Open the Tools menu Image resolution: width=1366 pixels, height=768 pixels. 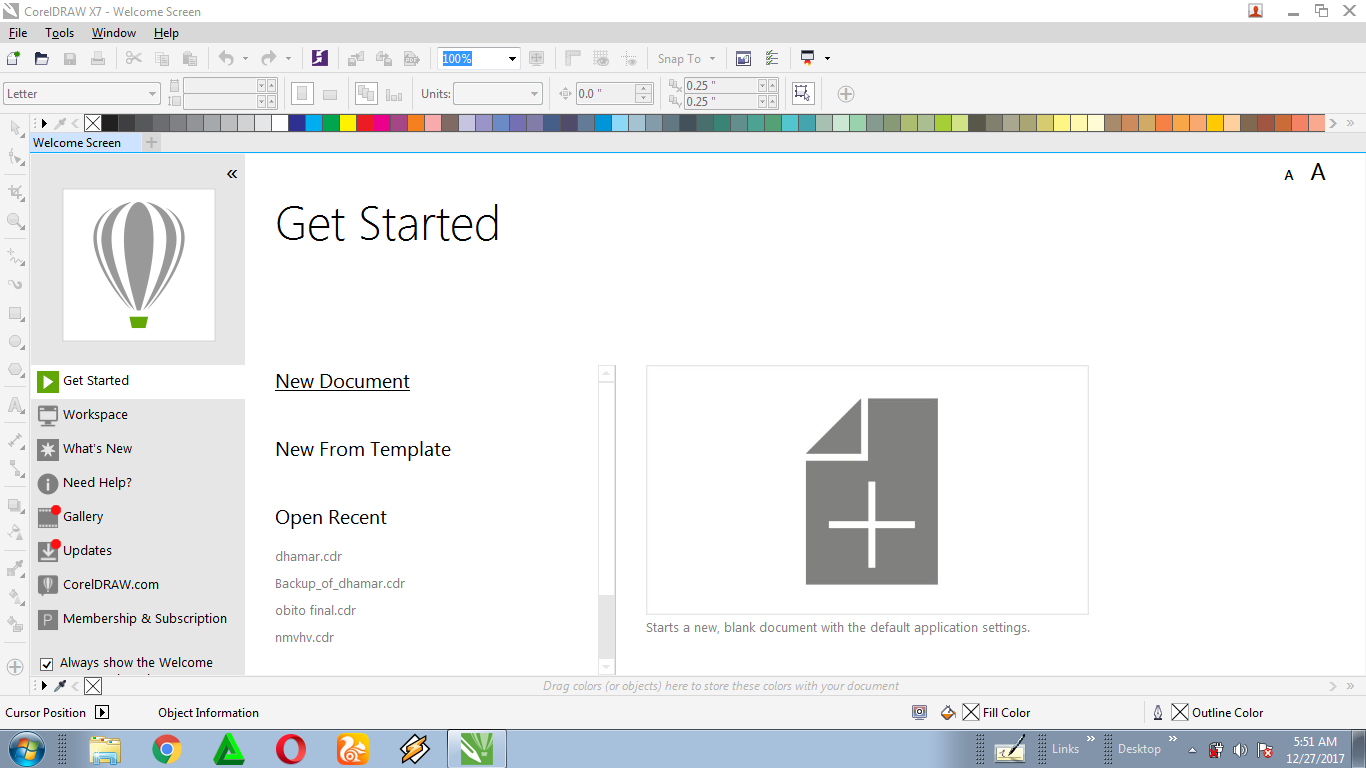pos(60,33)
